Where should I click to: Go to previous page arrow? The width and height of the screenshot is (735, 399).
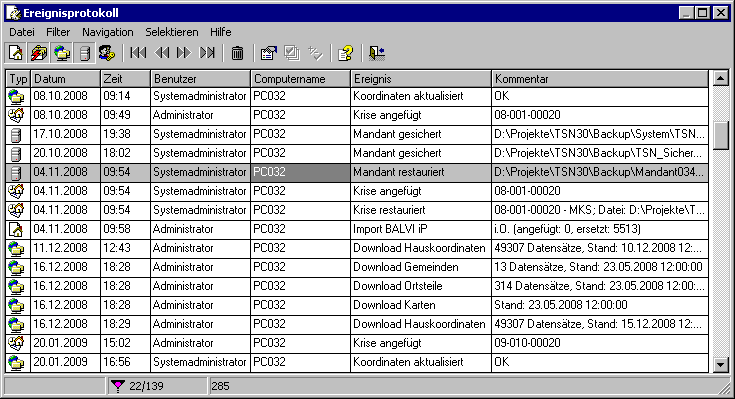pos(162,53)
